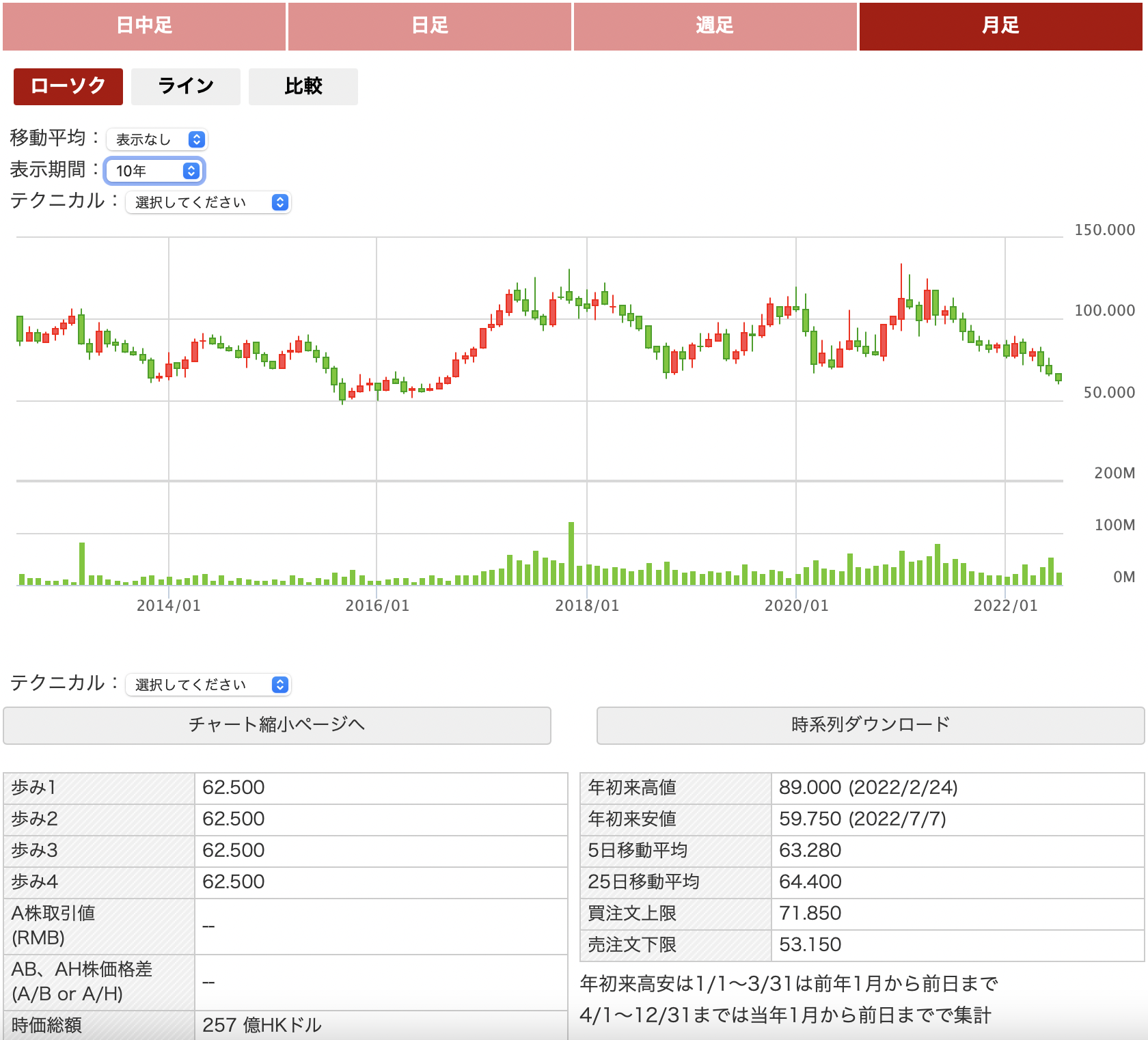Click the value 89.000 (2022/2/24)
Image resolution: width=1148 pixels, height=1040 pixels.
coord(868,788)
